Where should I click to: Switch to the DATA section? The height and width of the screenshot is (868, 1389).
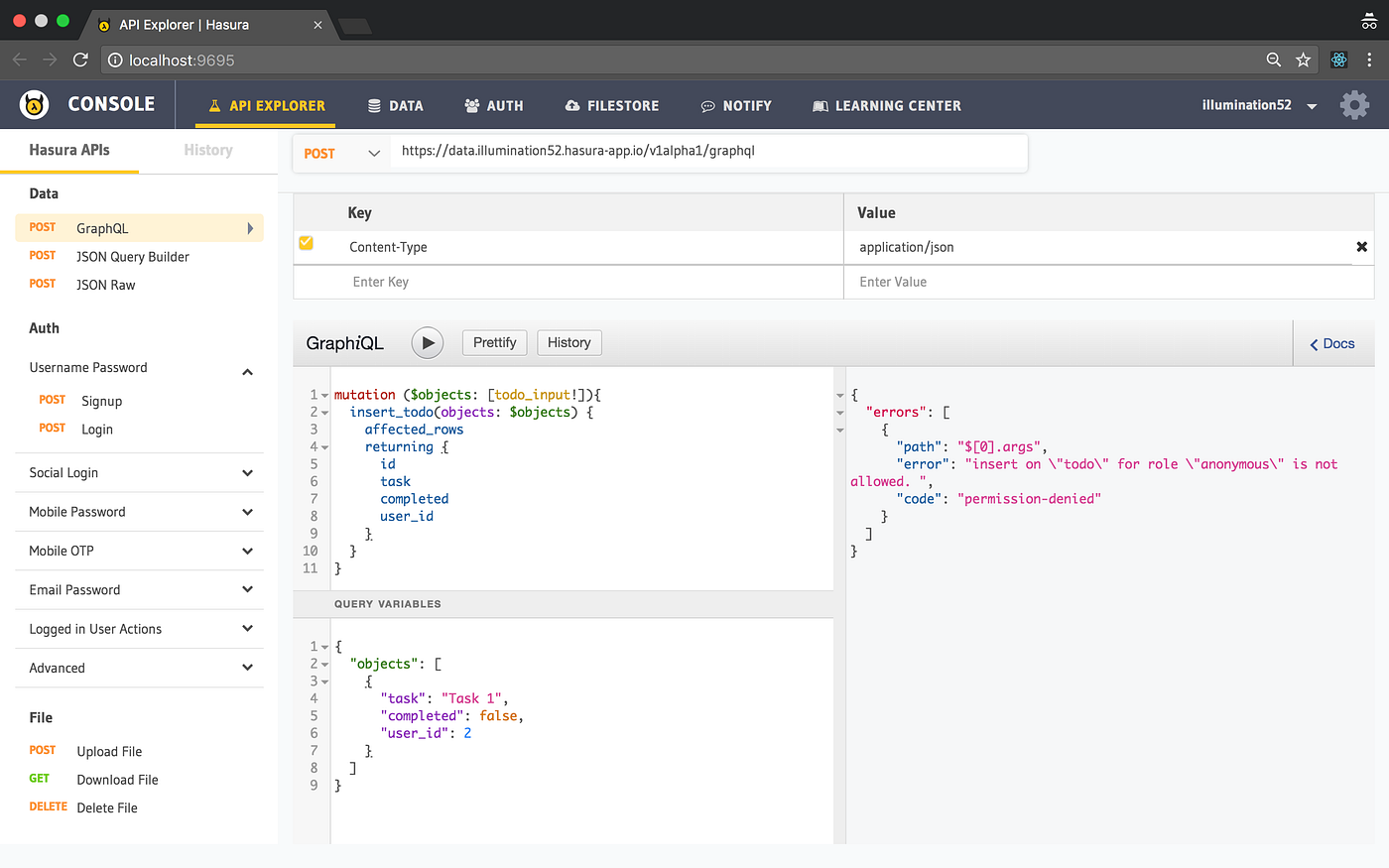[395, 105]
